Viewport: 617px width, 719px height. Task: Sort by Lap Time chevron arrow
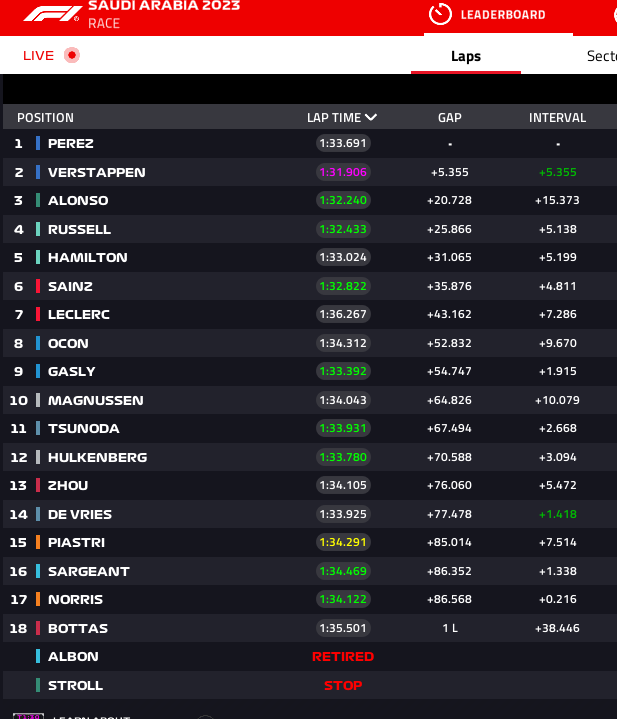[x=371, y=117]
